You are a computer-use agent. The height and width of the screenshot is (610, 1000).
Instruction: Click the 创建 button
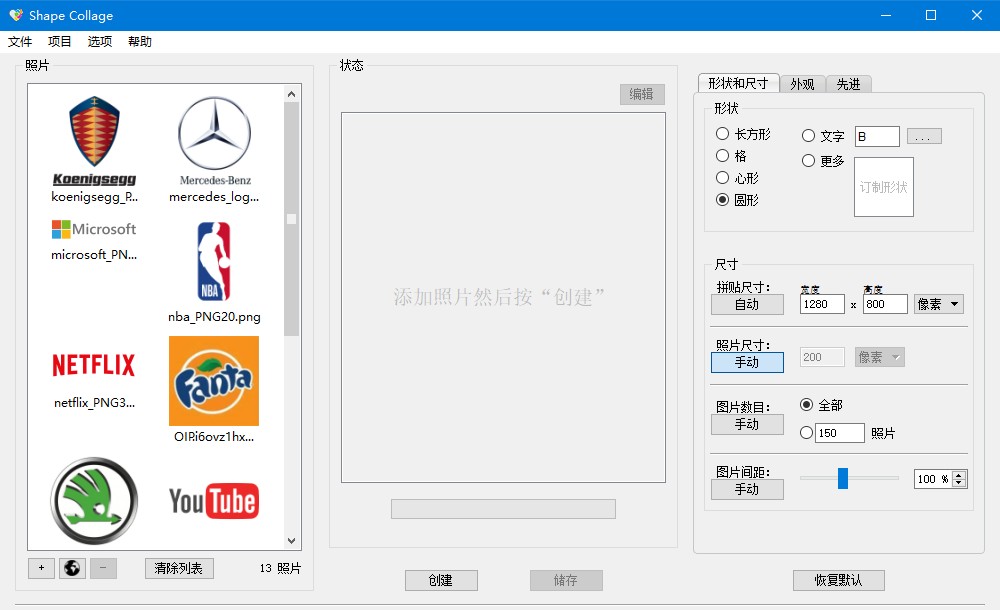[x=441, y=580]
